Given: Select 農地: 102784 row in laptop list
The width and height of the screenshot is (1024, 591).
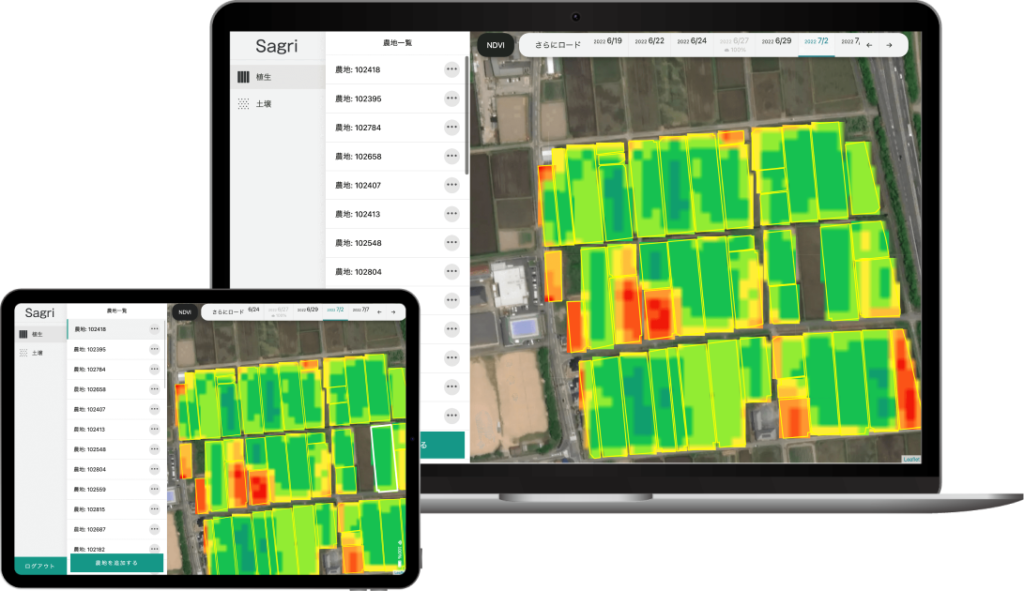Looking at the screenshot, I should (397, 127).
